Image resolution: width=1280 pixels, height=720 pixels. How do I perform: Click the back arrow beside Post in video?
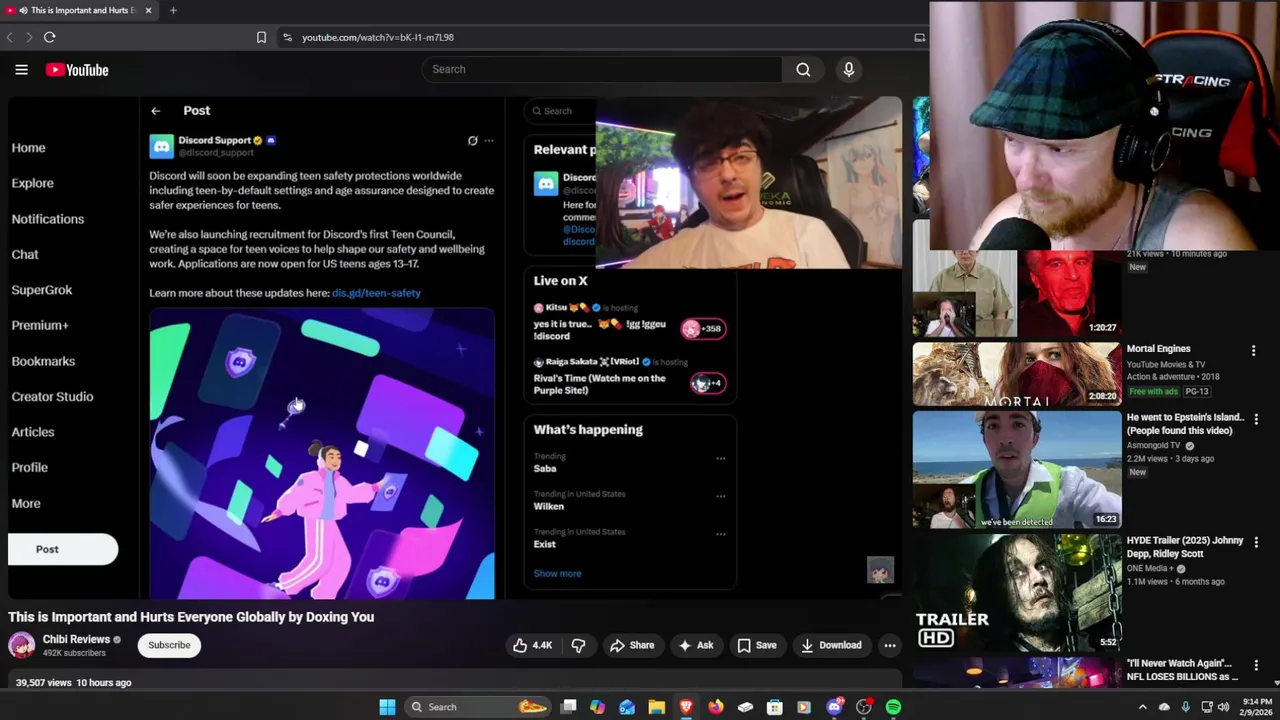coord(156,111)
